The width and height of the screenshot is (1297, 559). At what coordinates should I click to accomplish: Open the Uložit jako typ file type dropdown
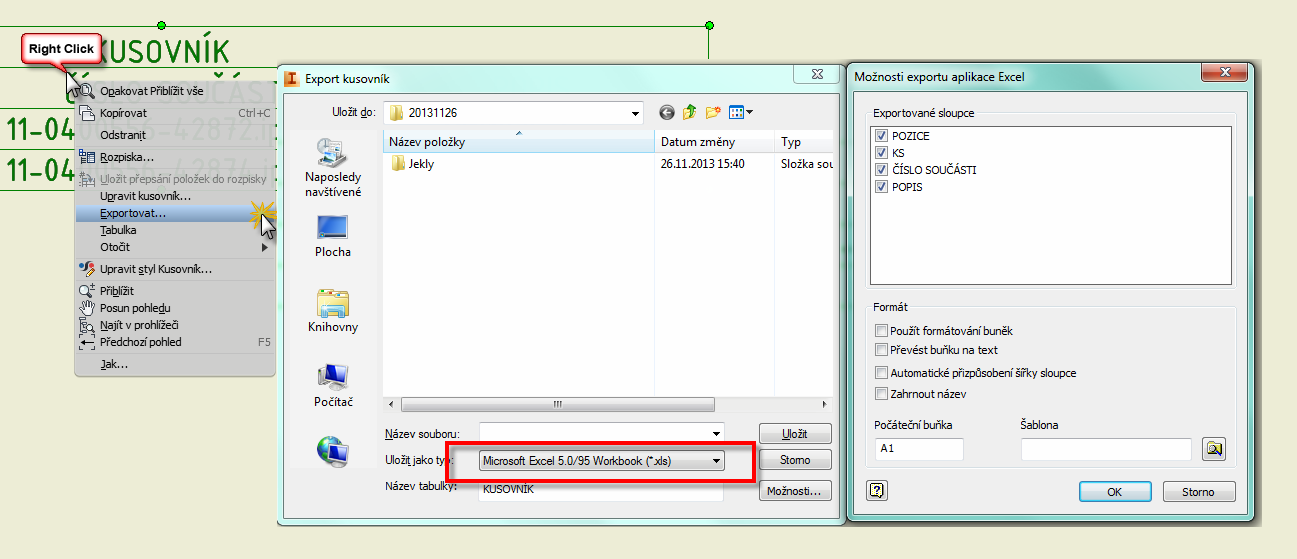[x=715, y=461]
